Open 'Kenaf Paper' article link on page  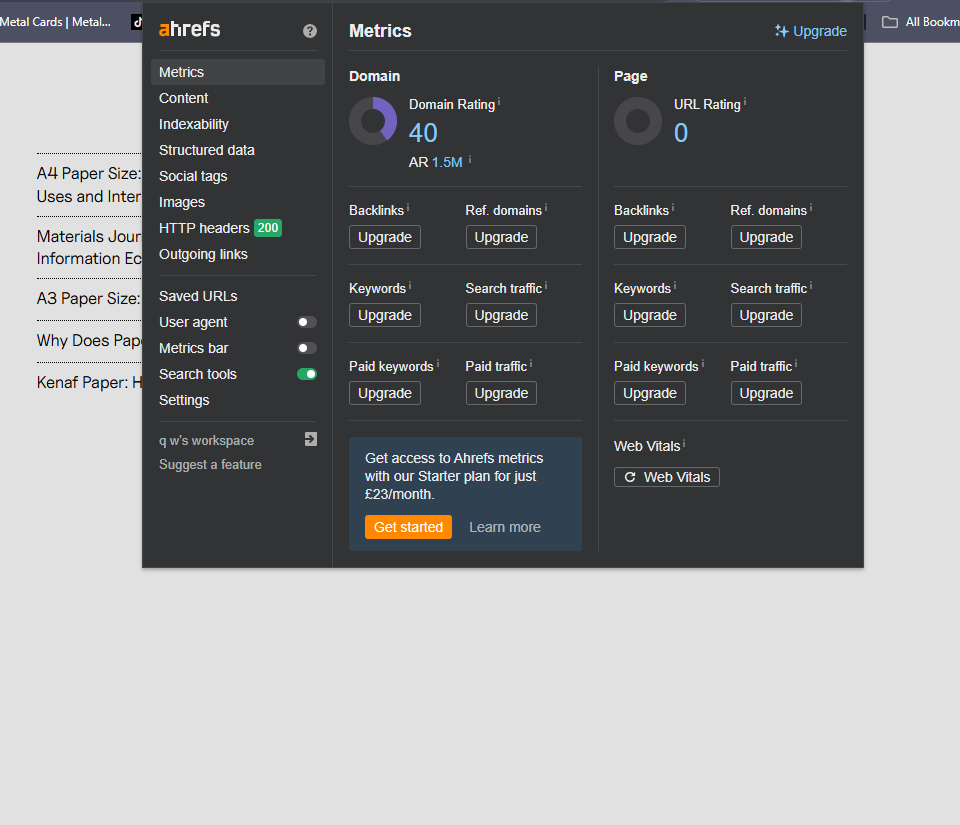tap(89, 383)
